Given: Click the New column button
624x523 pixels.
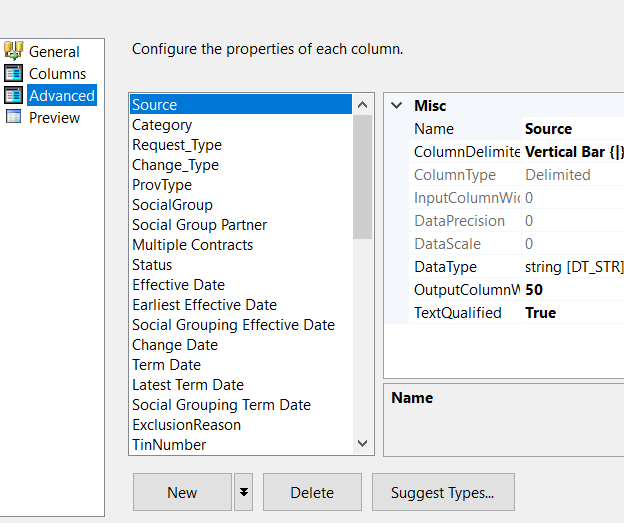Looking at the screenshot, I should 182,492.
